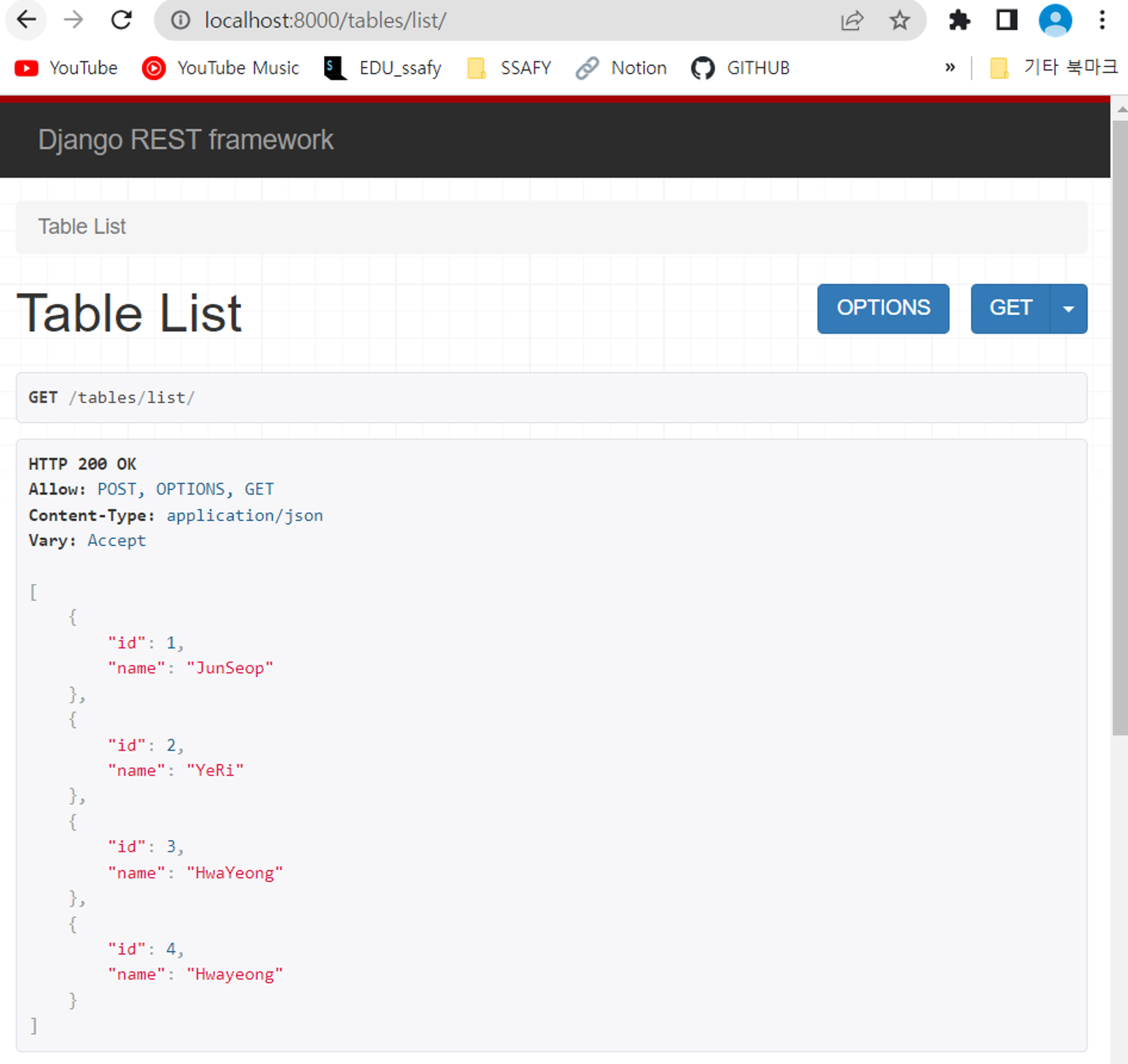View site information icon in address bar

pos(180,20)
